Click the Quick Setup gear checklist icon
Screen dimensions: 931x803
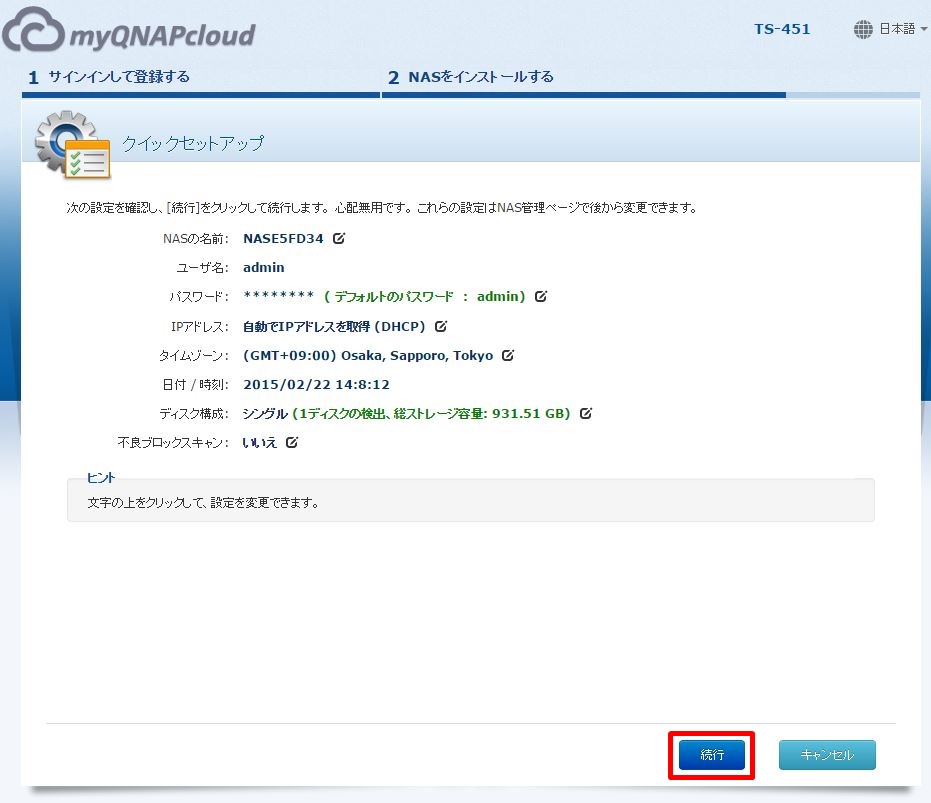tap(72, 144)
